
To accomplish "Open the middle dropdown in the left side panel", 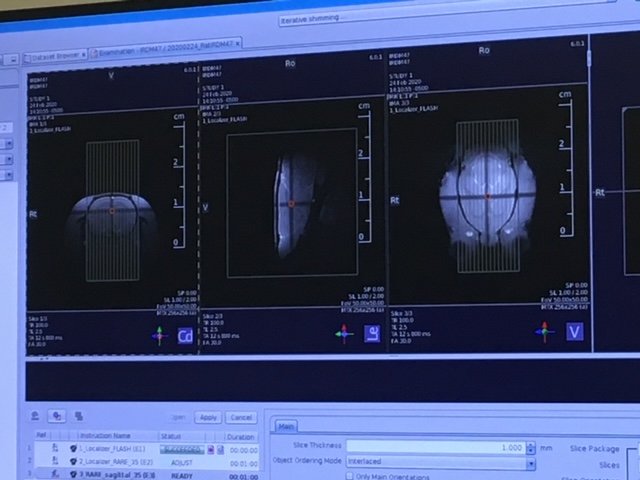I will (8, 159).
